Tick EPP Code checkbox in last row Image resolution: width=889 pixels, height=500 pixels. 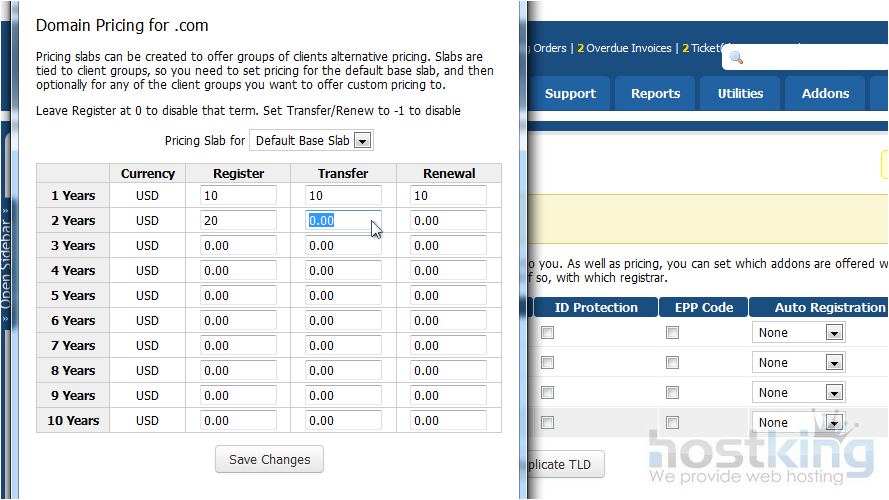672,423
